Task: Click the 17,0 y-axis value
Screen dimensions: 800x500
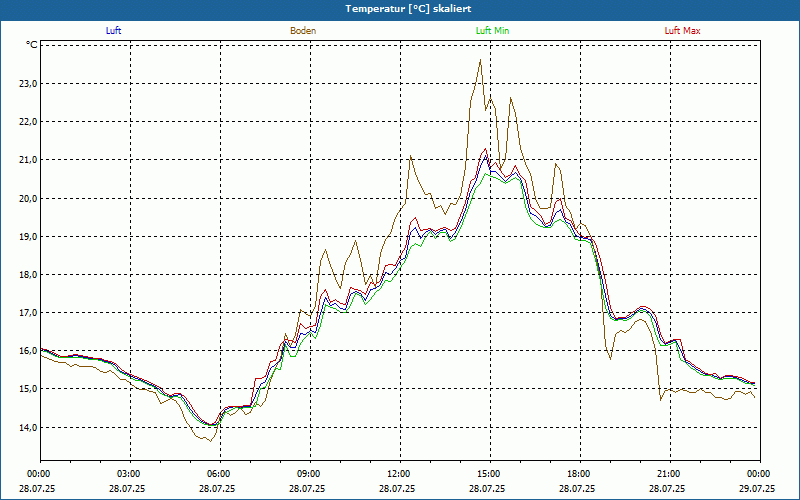Action: coord(28,313)
